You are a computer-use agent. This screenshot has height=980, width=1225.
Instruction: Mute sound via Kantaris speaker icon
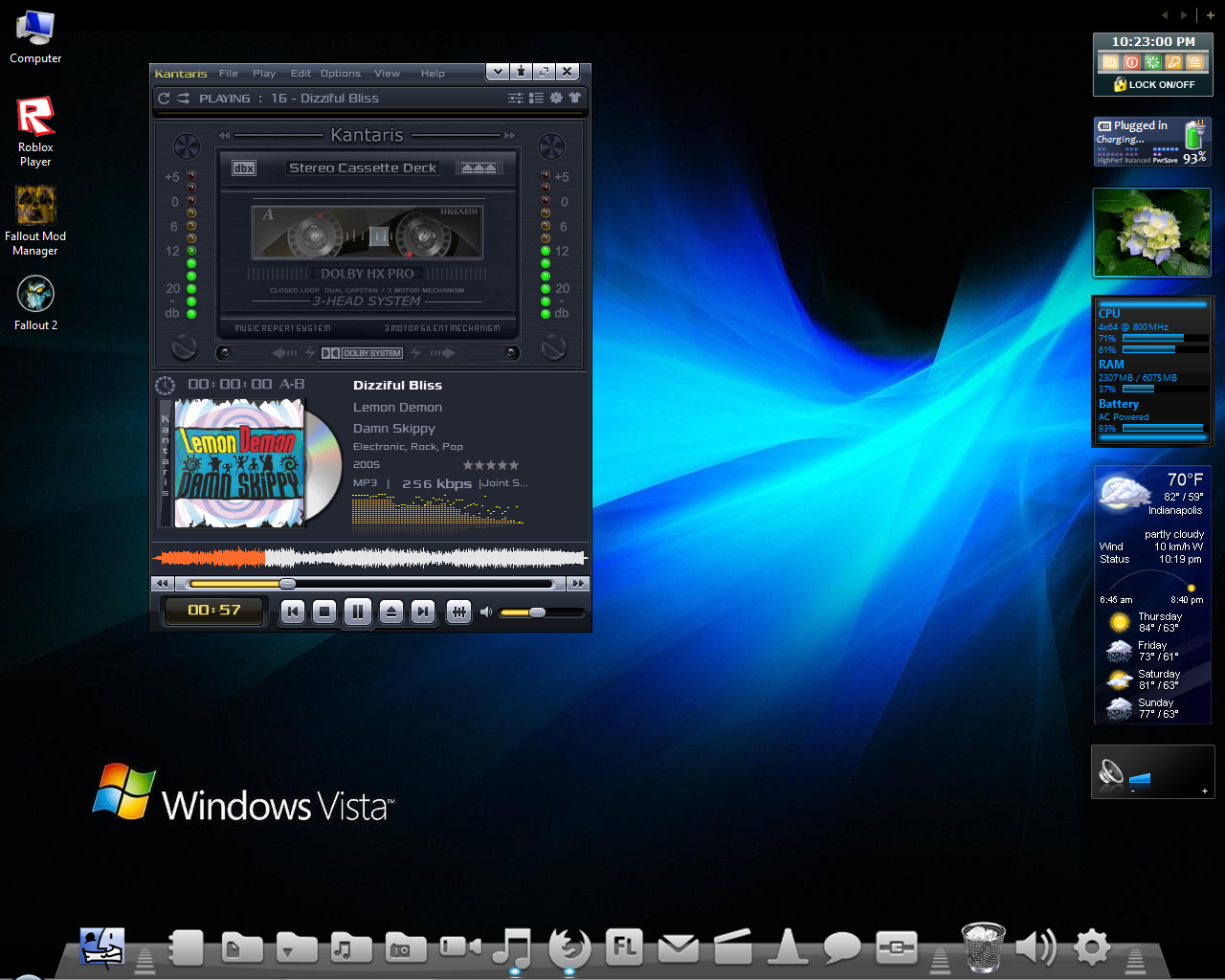(486, 612)
